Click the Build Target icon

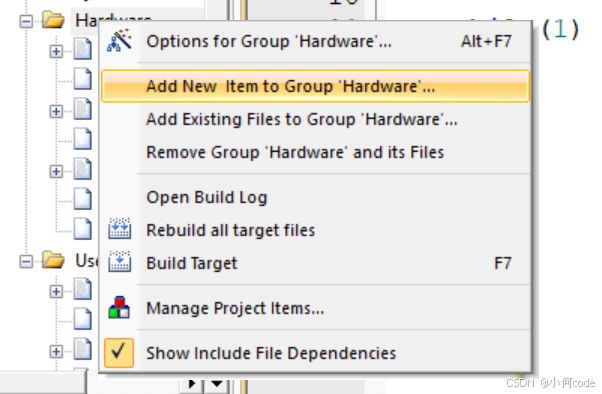click(120, 262)
